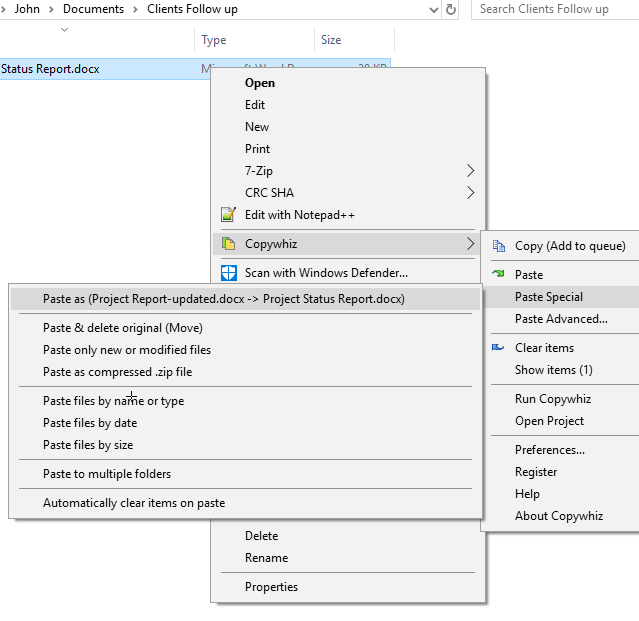Click the sort chevron above Name column

[x=64, y=30]
